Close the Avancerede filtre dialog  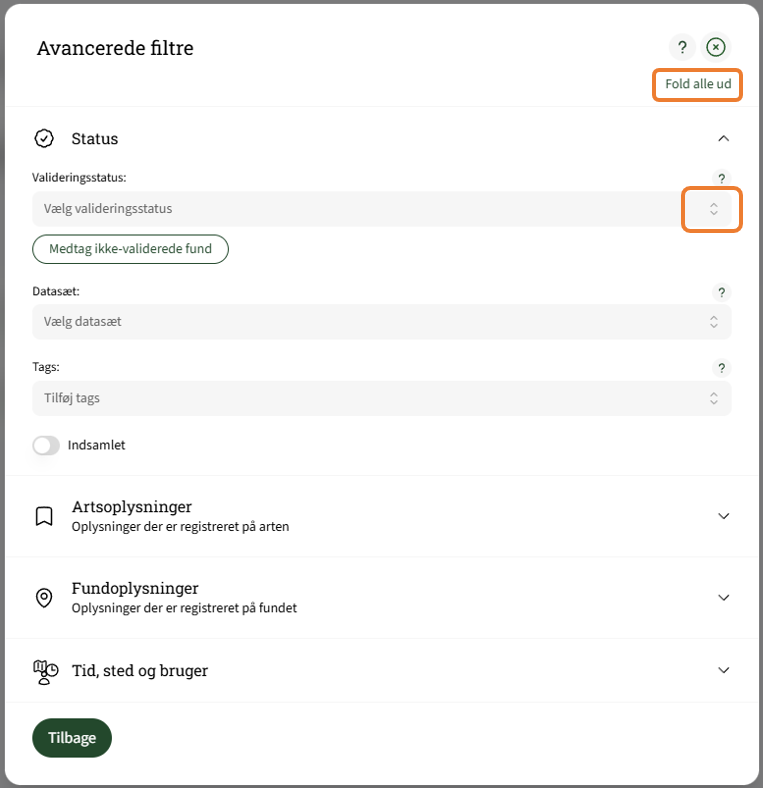(x=716, y=47)
